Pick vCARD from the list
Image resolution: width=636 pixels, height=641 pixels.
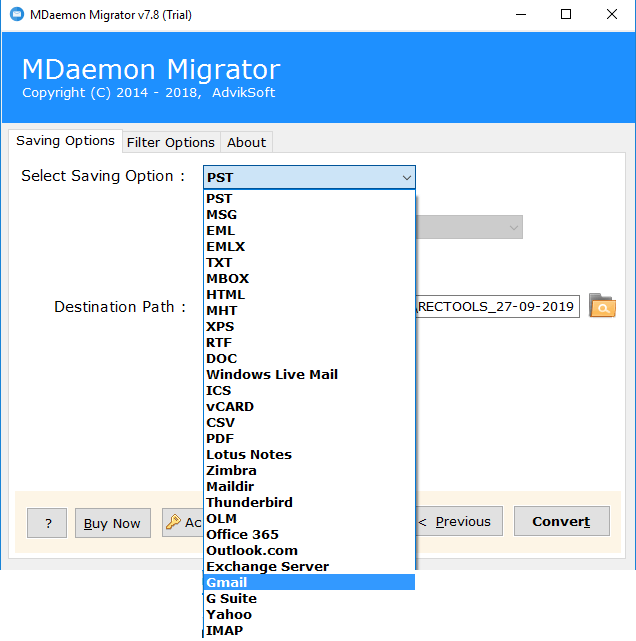pyautogui.click(x=309, y=406)
